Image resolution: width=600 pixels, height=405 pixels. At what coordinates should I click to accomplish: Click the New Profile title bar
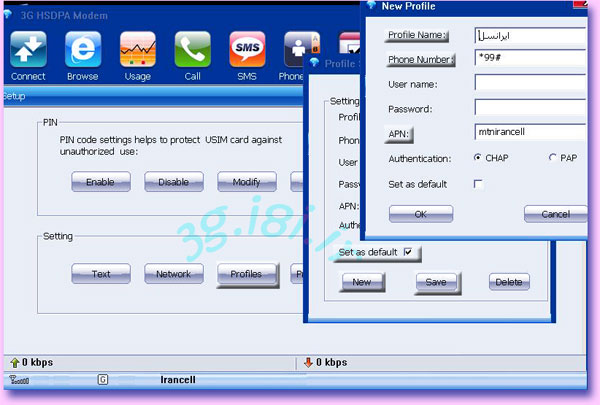pos(474,7)
